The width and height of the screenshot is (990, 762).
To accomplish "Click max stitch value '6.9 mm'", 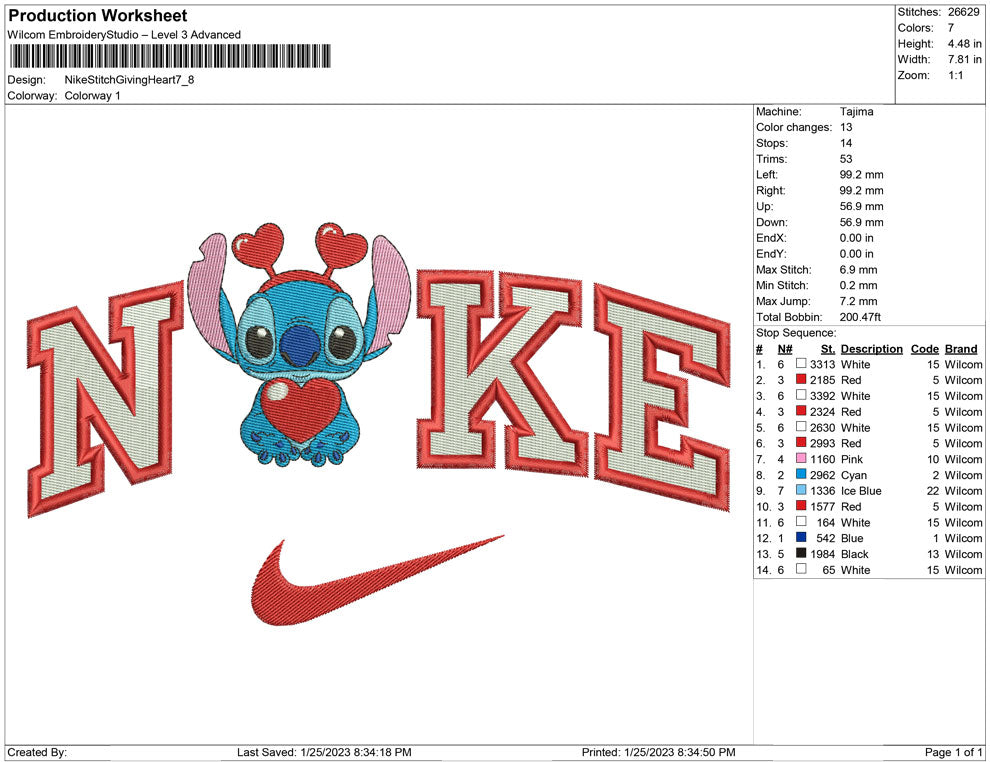I will click(x=859, y=270).
